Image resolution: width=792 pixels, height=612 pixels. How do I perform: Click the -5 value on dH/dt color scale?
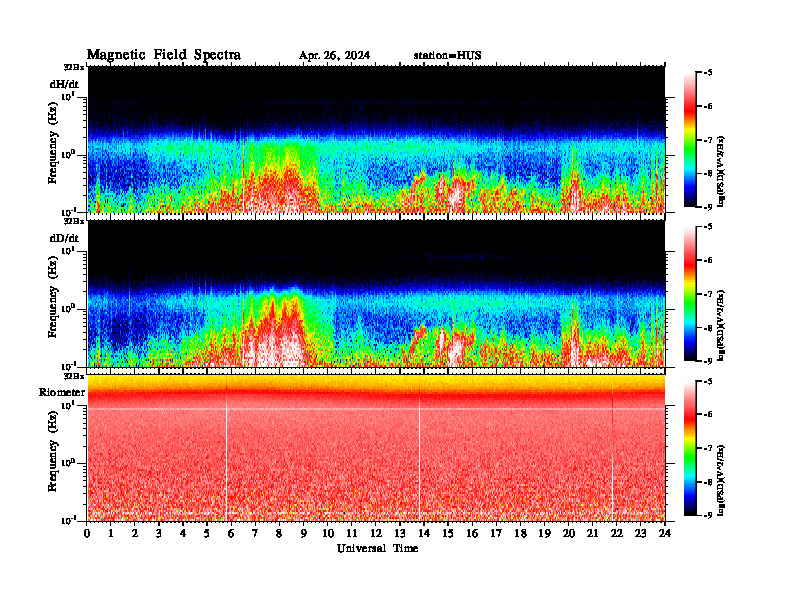coord(708,73)
